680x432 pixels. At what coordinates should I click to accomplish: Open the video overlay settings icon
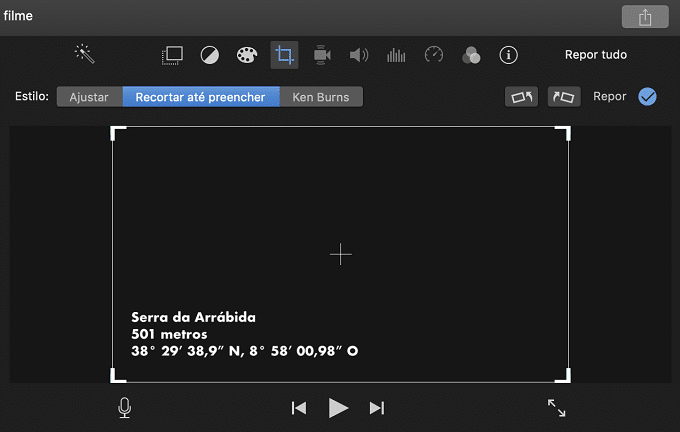(x=172, y=55)
